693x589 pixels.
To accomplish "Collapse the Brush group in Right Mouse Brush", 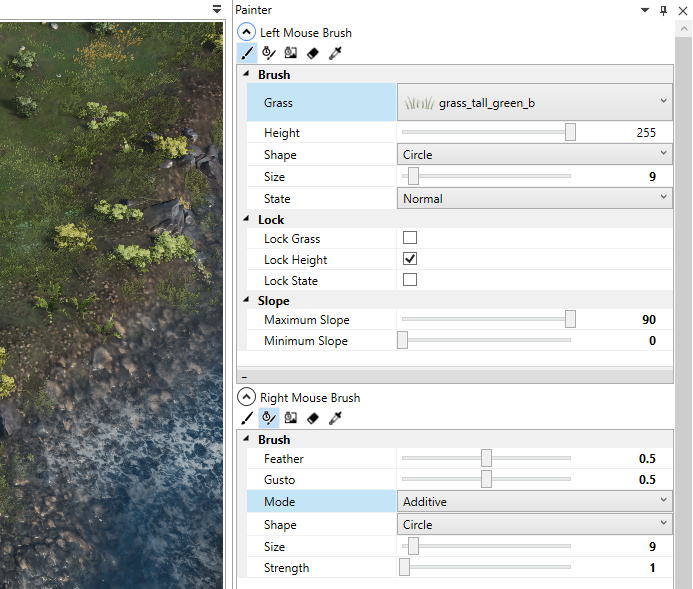I will (246, 439).
